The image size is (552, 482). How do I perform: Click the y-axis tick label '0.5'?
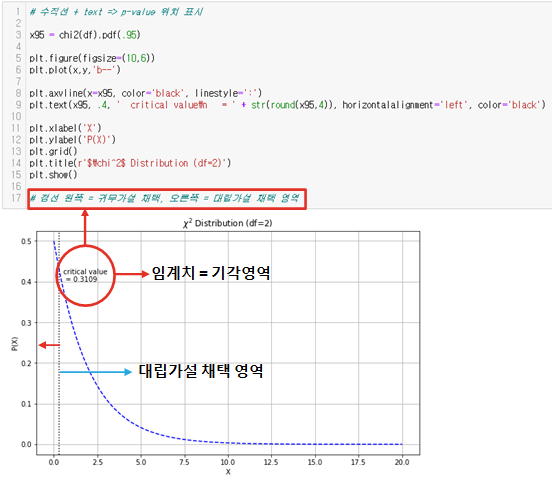click(x=26, y=242)
